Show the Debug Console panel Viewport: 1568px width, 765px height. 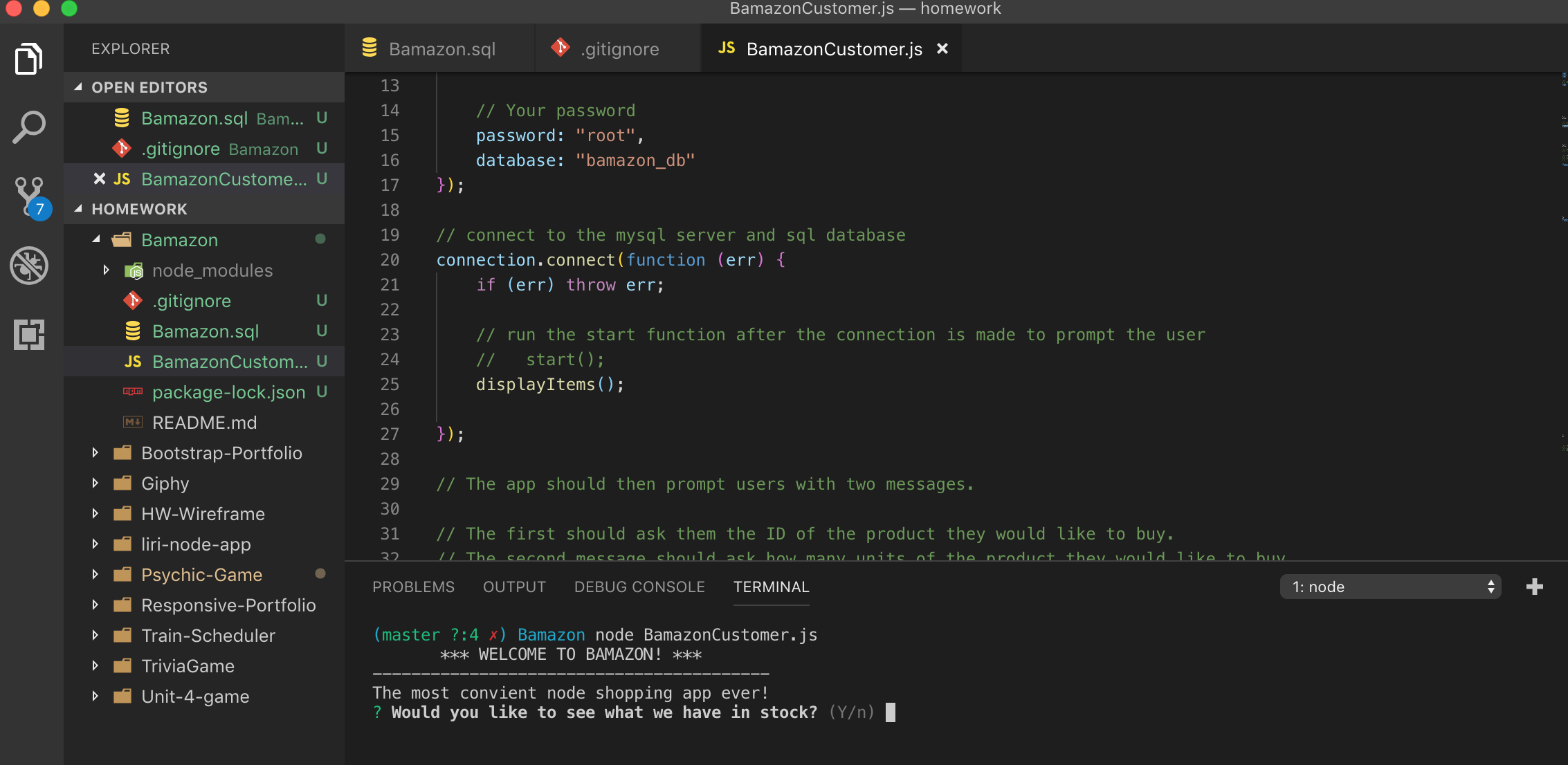tap(639, 587)
